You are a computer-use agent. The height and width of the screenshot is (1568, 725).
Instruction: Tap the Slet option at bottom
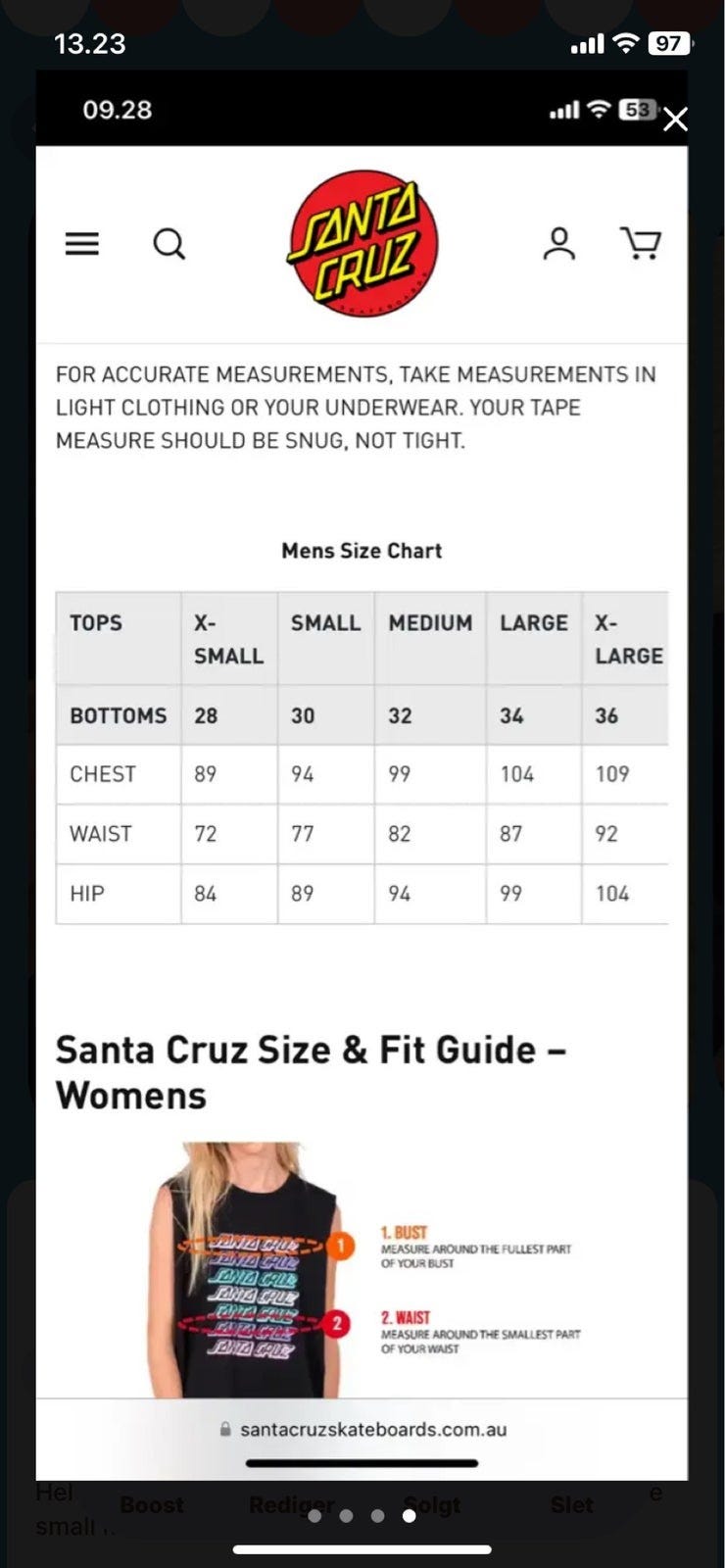click(571, 1504)
